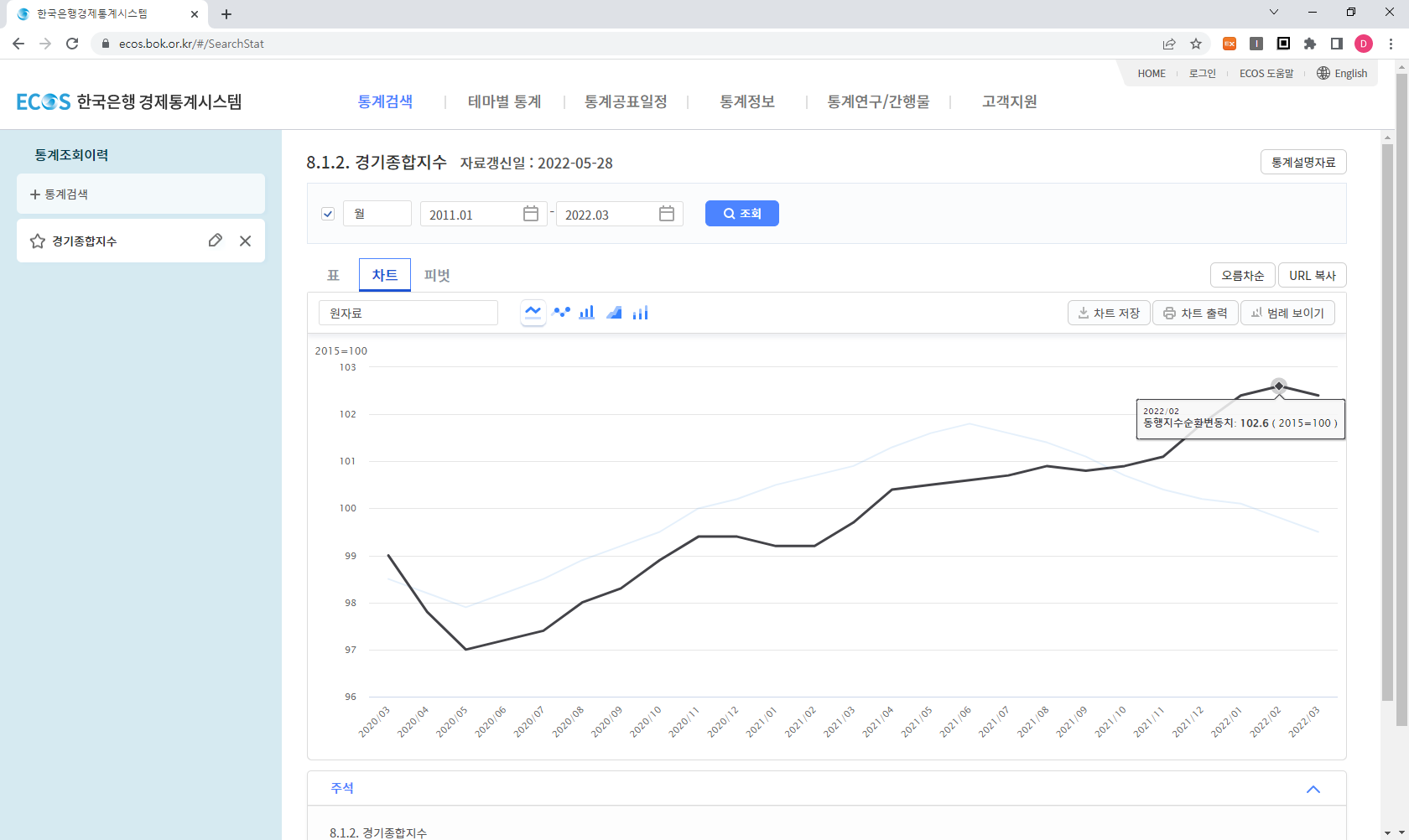The image size is (1409, 840).
Task: Open the 테마별 통계 menu
Action: (x=505, y=101)
